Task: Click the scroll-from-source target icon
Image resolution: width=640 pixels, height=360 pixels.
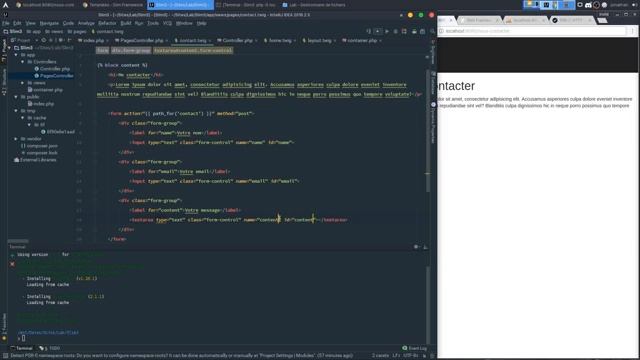Action: click(x=44, y=40)
